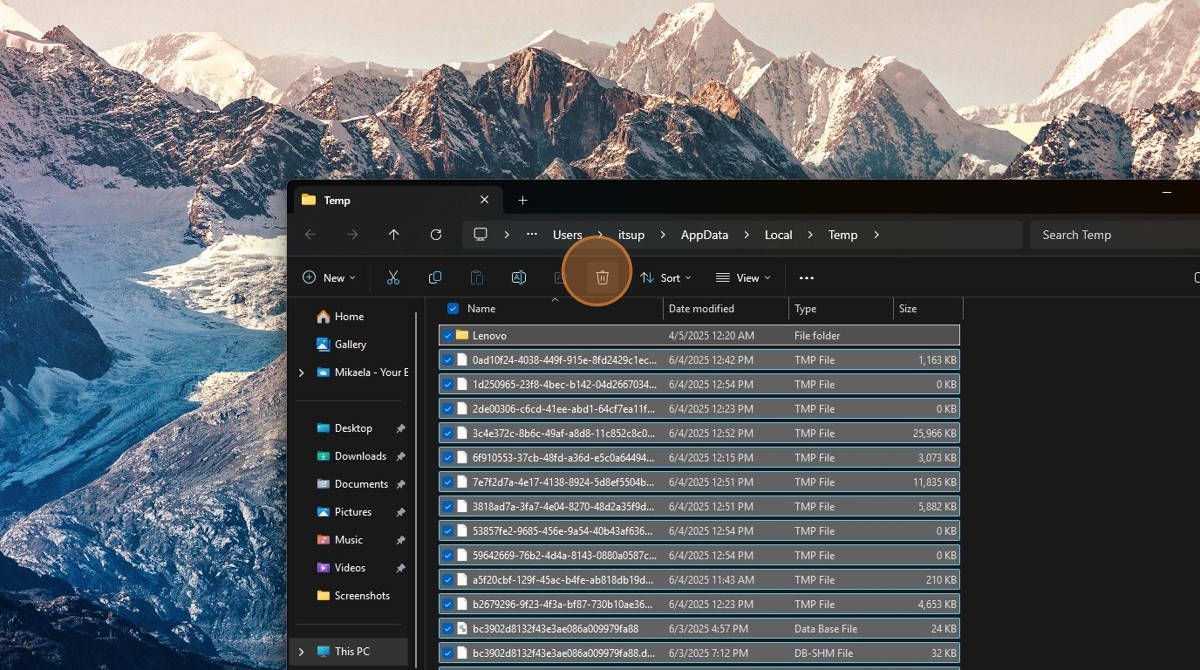Image resolution: width=1200 pixels, height=670 pixels.
Task: Uncheck the Lenovo folder checkbox
Action: pyautogui.click(x=448, y=336)
